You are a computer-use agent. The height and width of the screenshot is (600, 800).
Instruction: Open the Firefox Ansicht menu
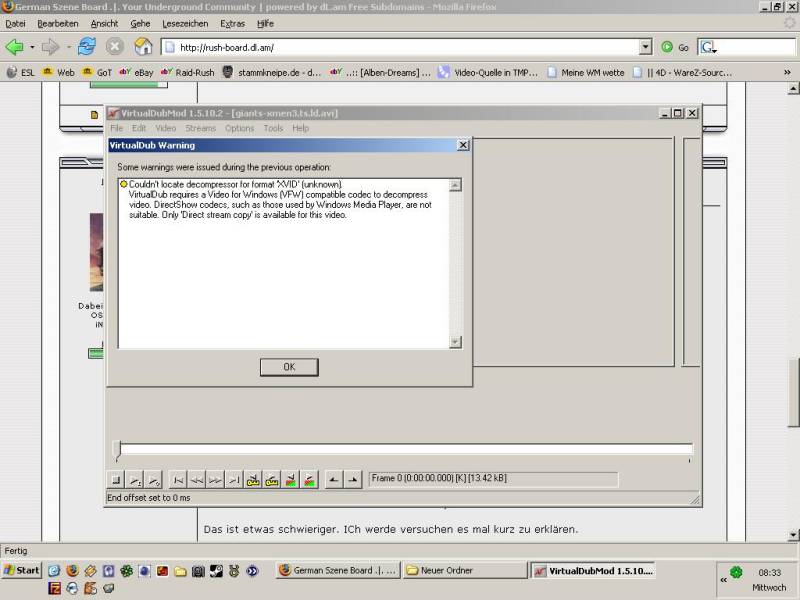tap(104, 23)
